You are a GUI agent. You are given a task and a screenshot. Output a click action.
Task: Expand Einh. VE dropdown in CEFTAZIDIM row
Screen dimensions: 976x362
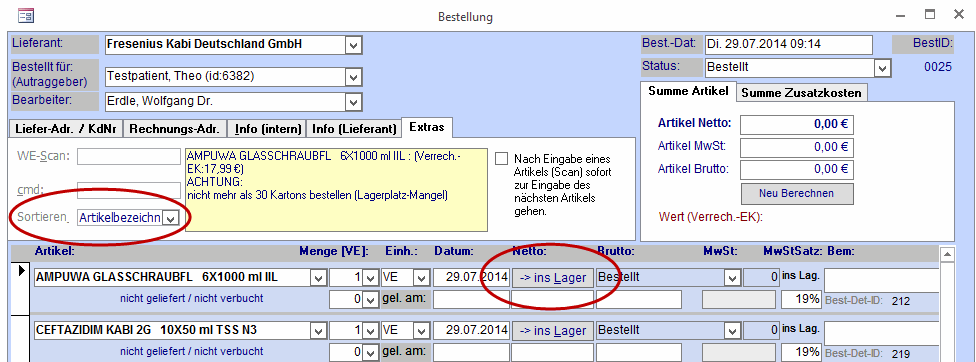[x=422, y=330]
